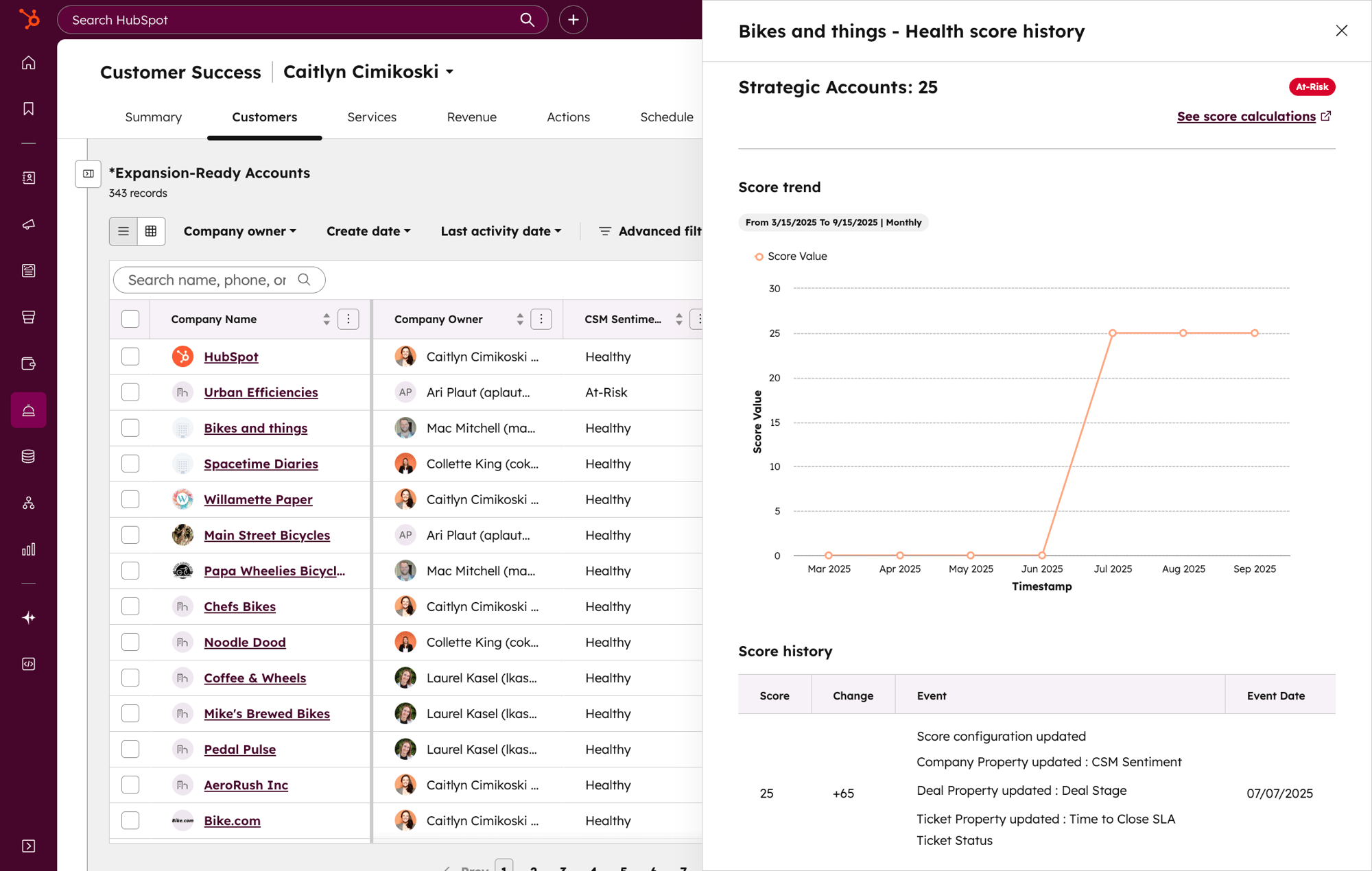The image size is (1372, 871).
Task: Tick the checkbox next to Bikes and things
Action: tap(130, 427)
